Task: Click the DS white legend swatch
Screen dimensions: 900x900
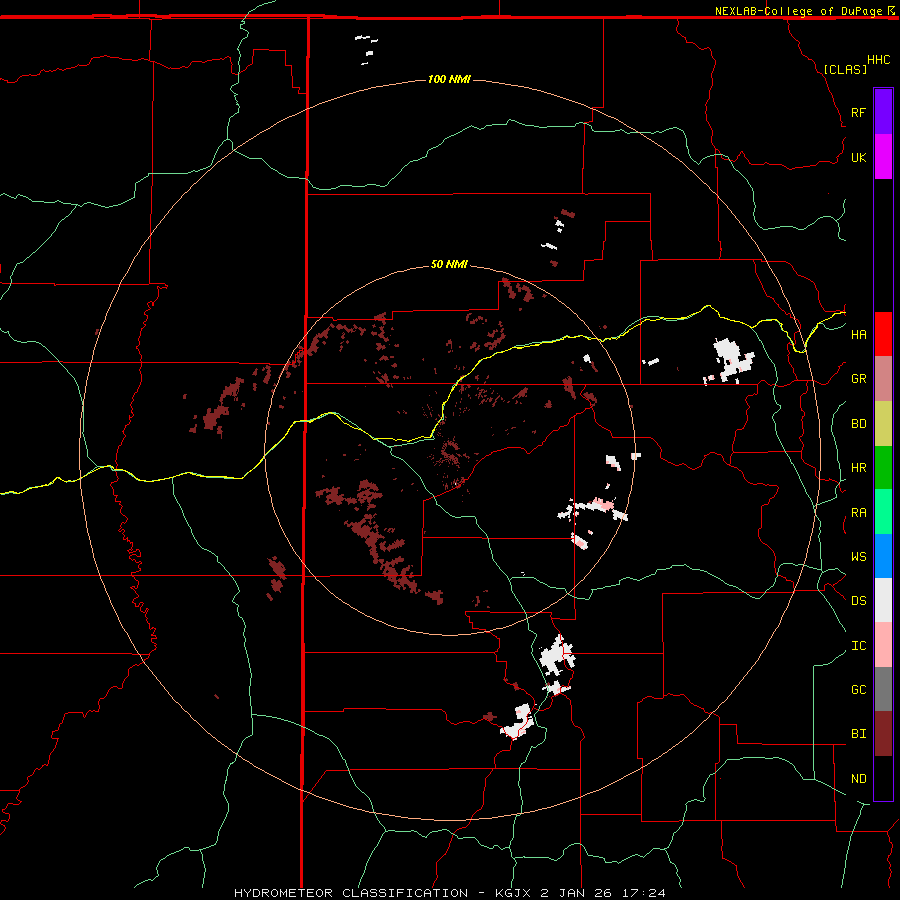Action: click(883, 600)
